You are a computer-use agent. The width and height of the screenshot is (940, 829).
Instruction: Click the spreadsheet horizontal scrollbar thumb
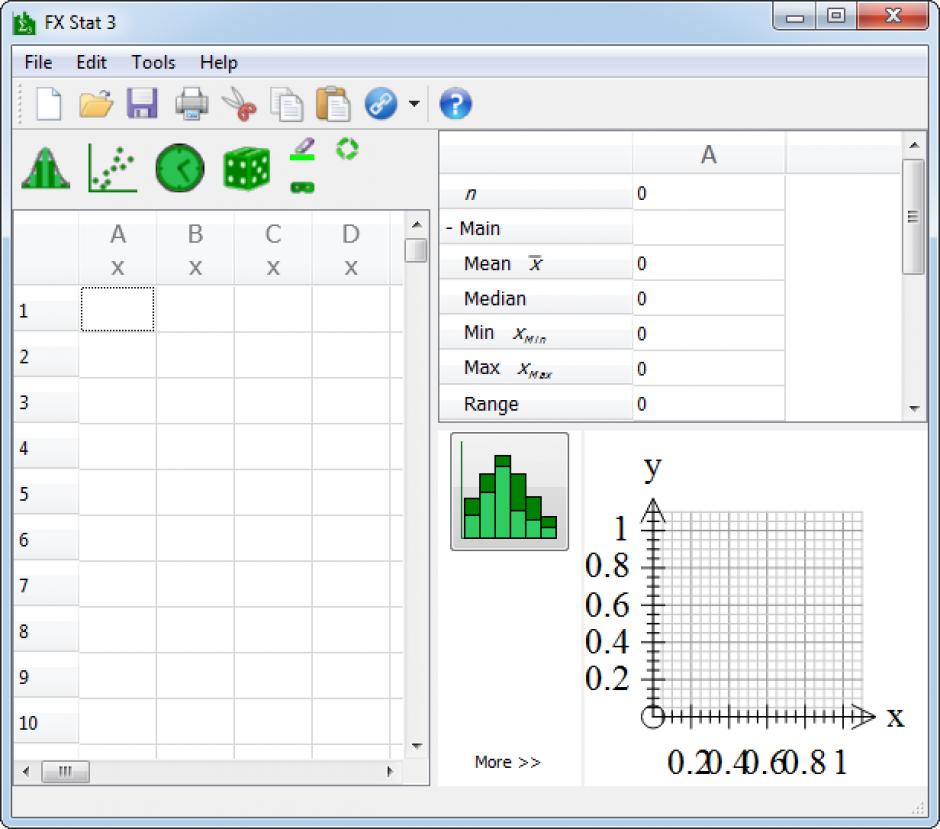pyautogui.click(x=65, y=771)
